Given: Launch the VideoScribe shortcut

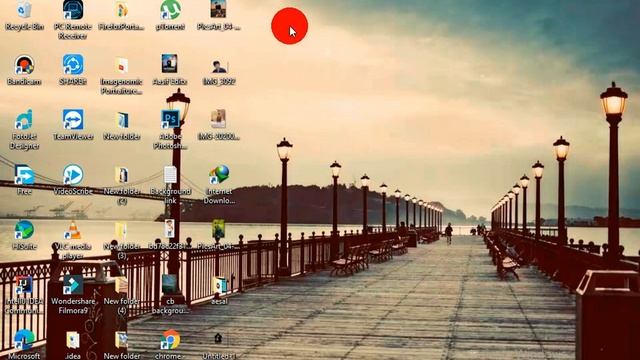Looking at the screenshot, I should point(73,175).
